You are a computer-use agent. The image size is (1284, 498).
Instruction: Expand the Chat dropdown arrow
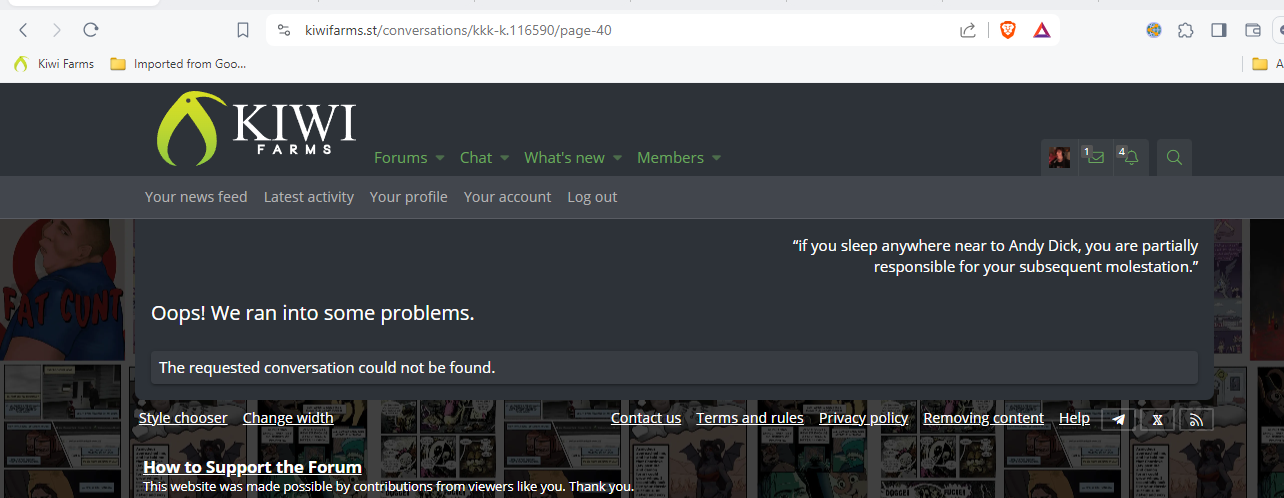pyautogui.click(x=504, y=158)
